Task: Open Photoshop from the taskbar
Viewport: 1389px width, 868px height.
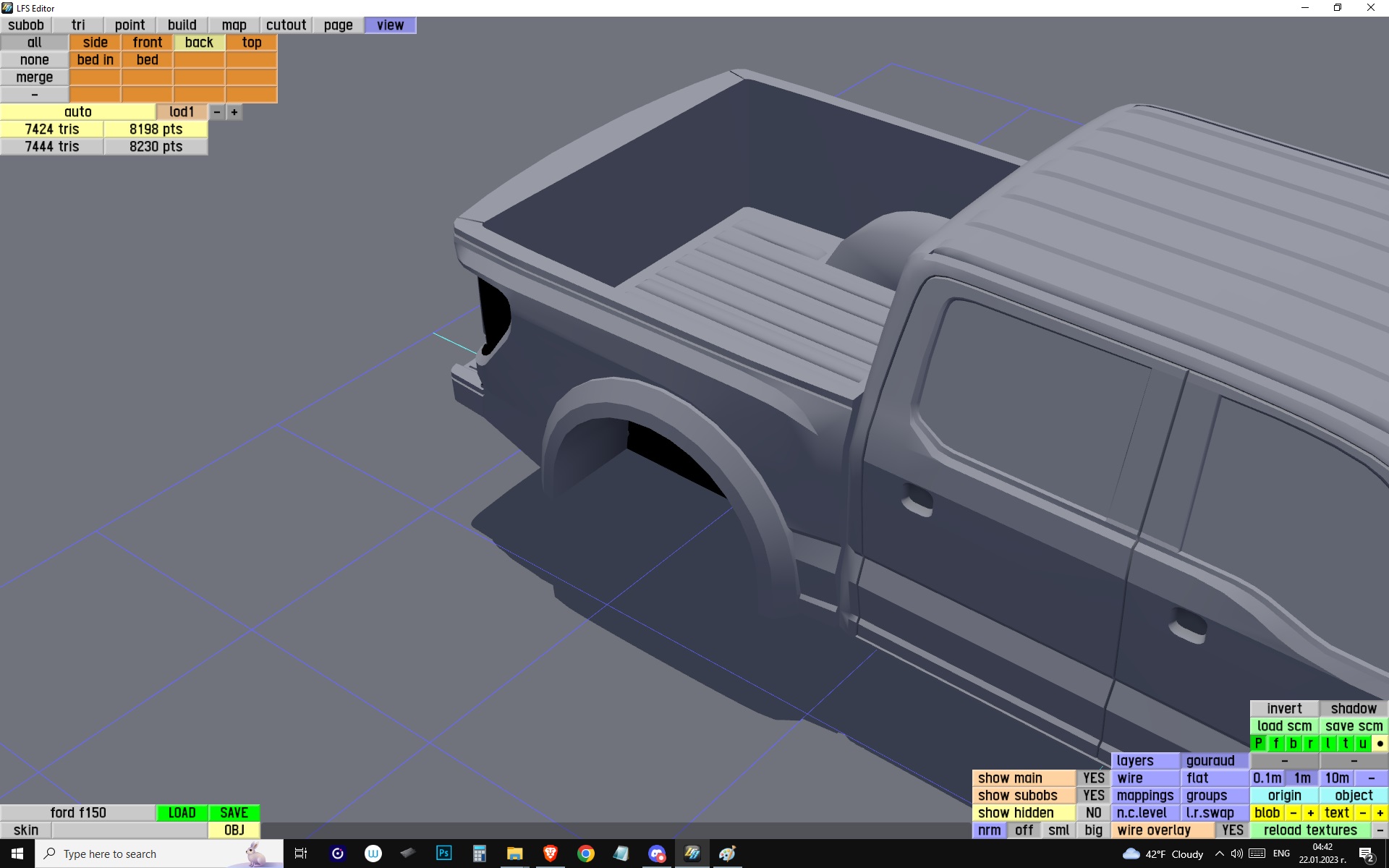Action: click(443, 854)
